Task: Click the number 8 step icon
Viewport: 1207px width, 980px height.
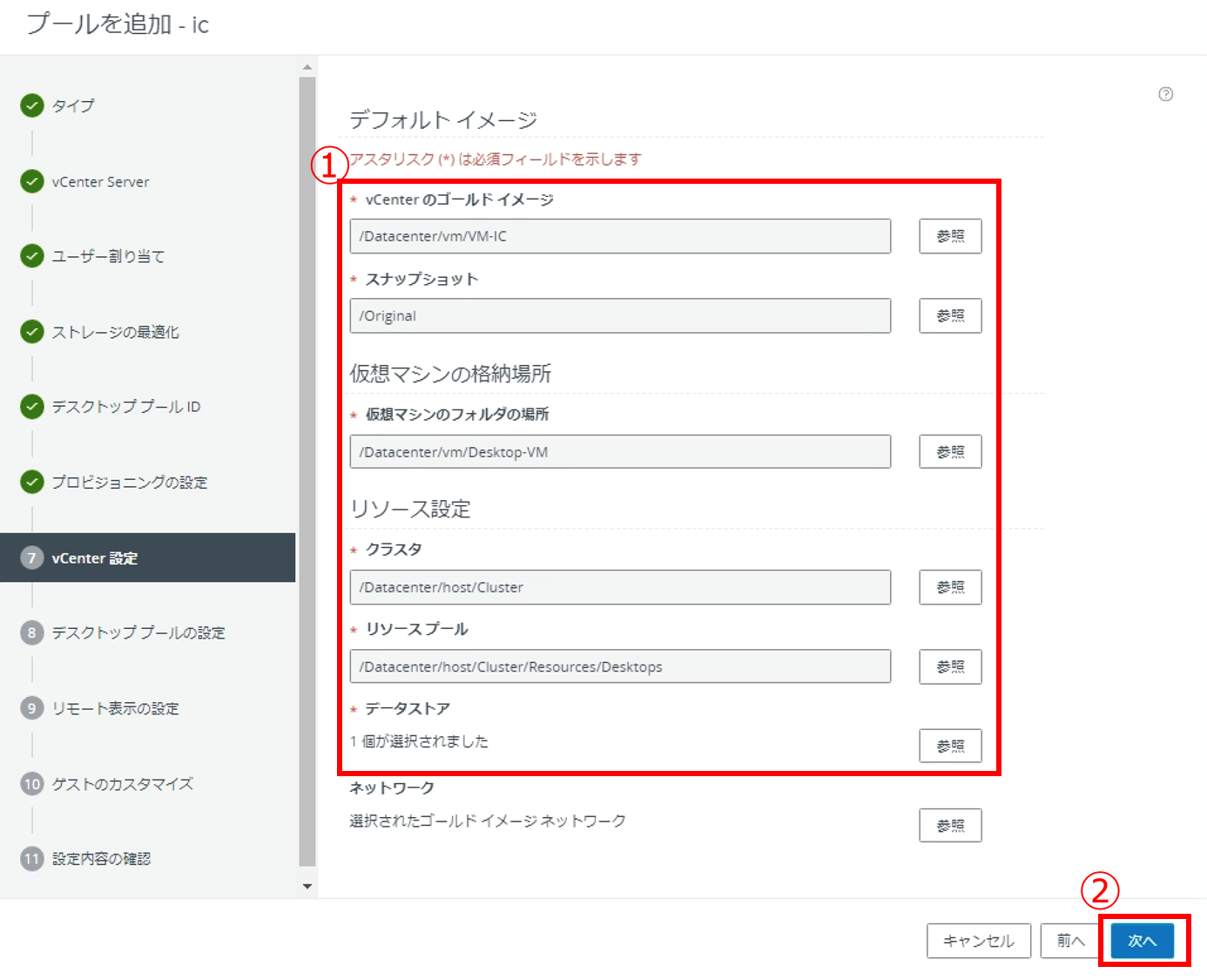Action: click(32, 632)
